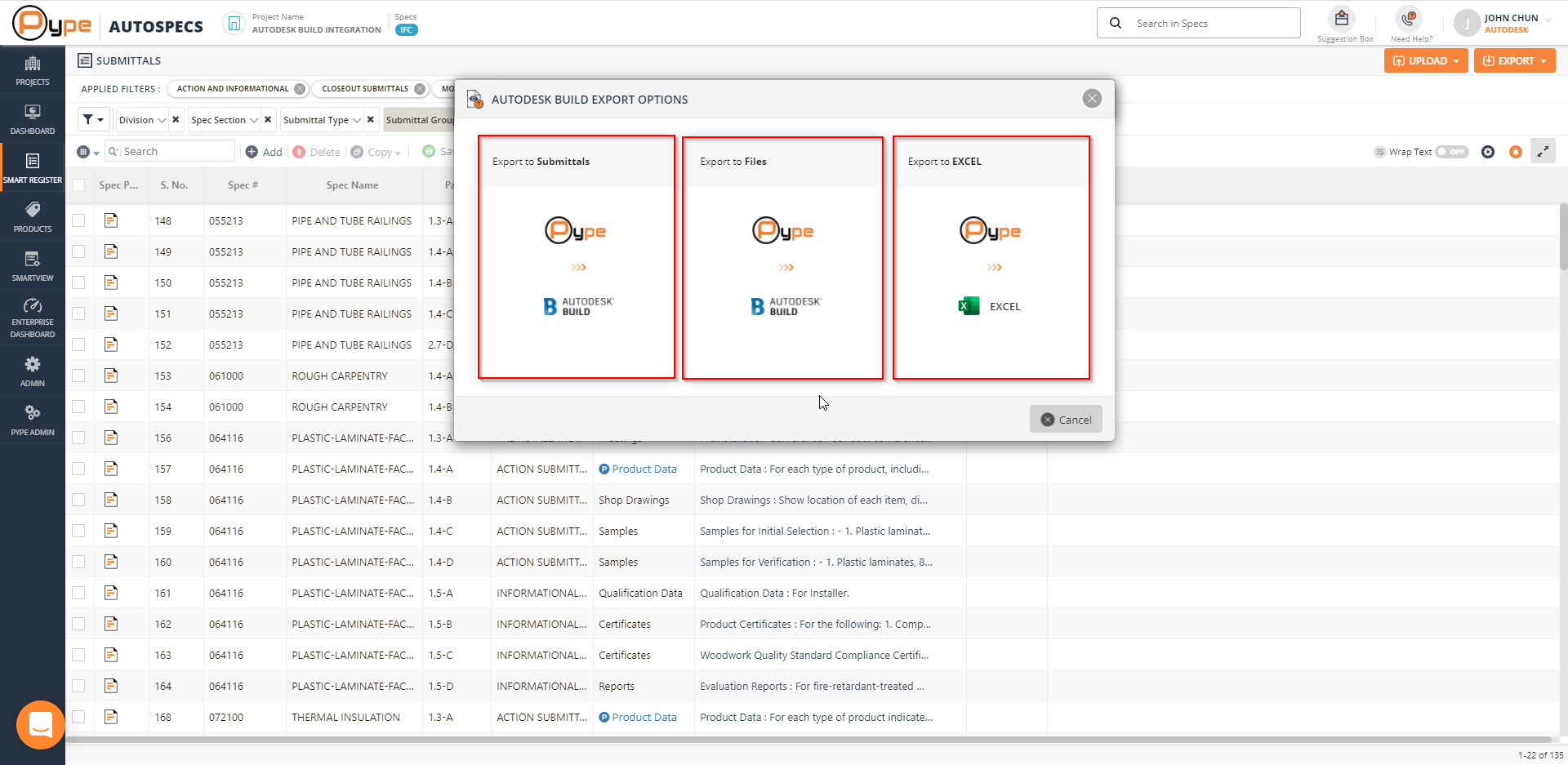Click the document icon for row 161
This screenshot has width=1568, height=765.
point(111,593)
